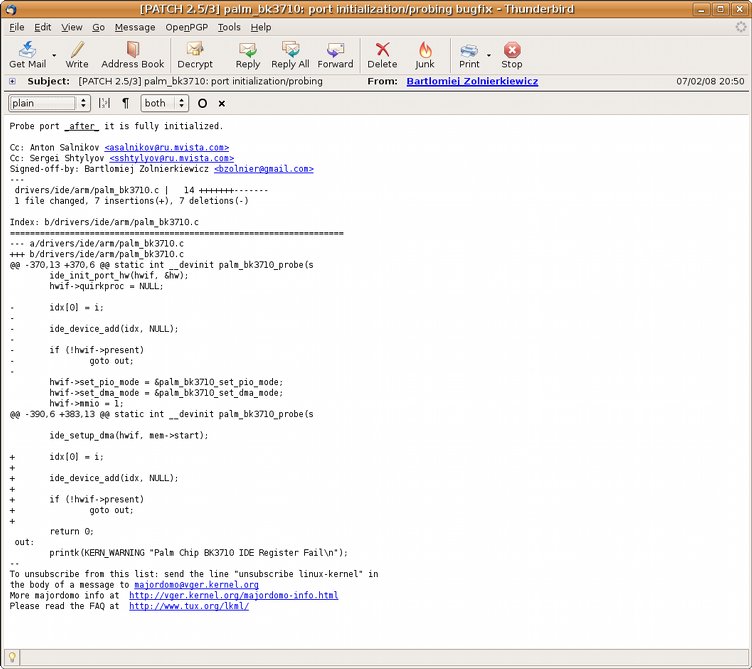Open asalnikov@ru.mvista.com email link

[x=166, y=148]
